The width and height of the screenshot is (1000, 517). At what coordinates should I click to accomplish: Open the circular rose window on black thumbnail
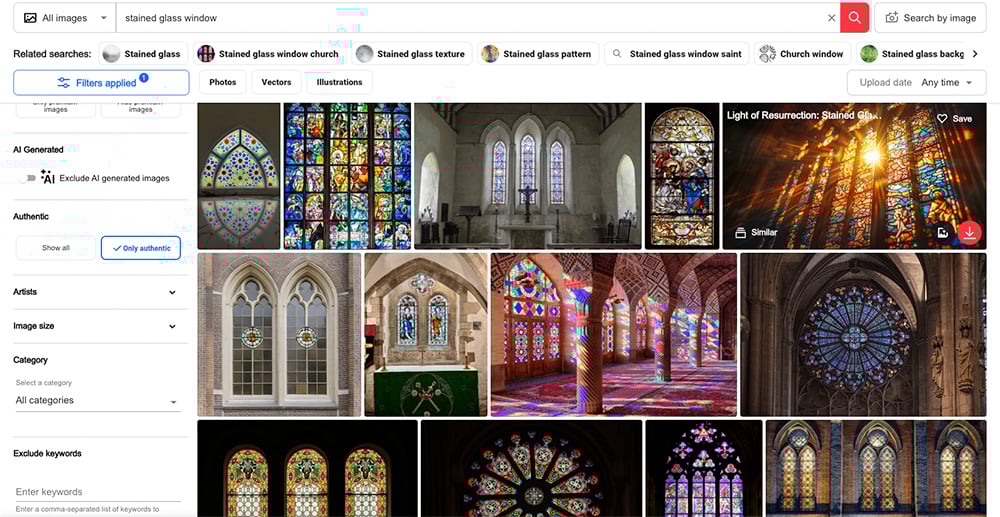tap(531, 468)
